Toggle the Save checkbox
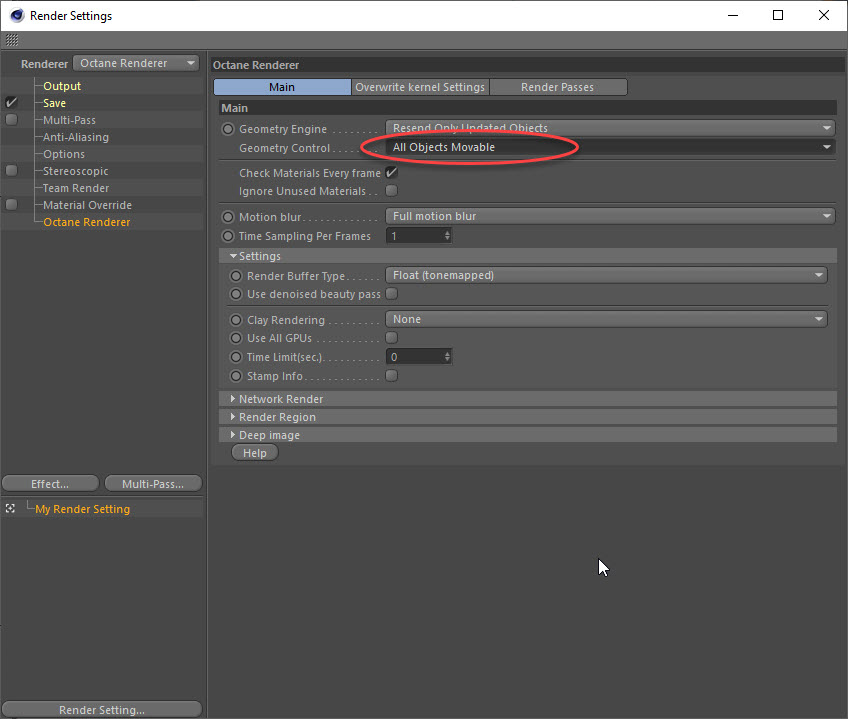 pyautogui.click(x=11, y=102)
